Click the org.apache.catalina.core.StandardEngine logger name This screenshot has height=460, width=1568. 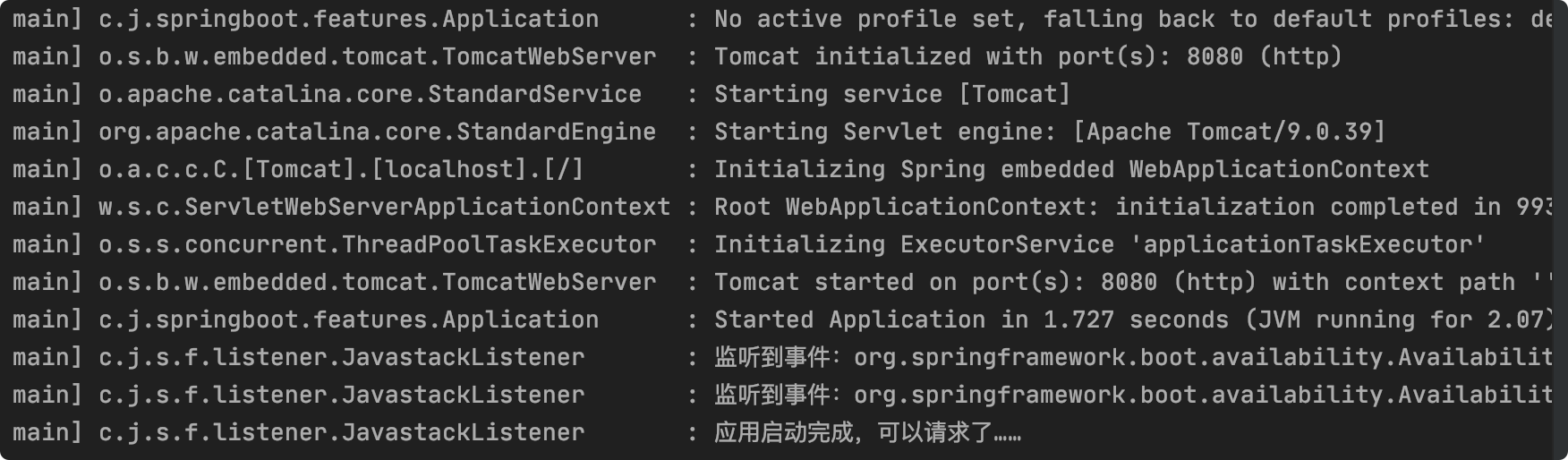click(x=377, y=132)
